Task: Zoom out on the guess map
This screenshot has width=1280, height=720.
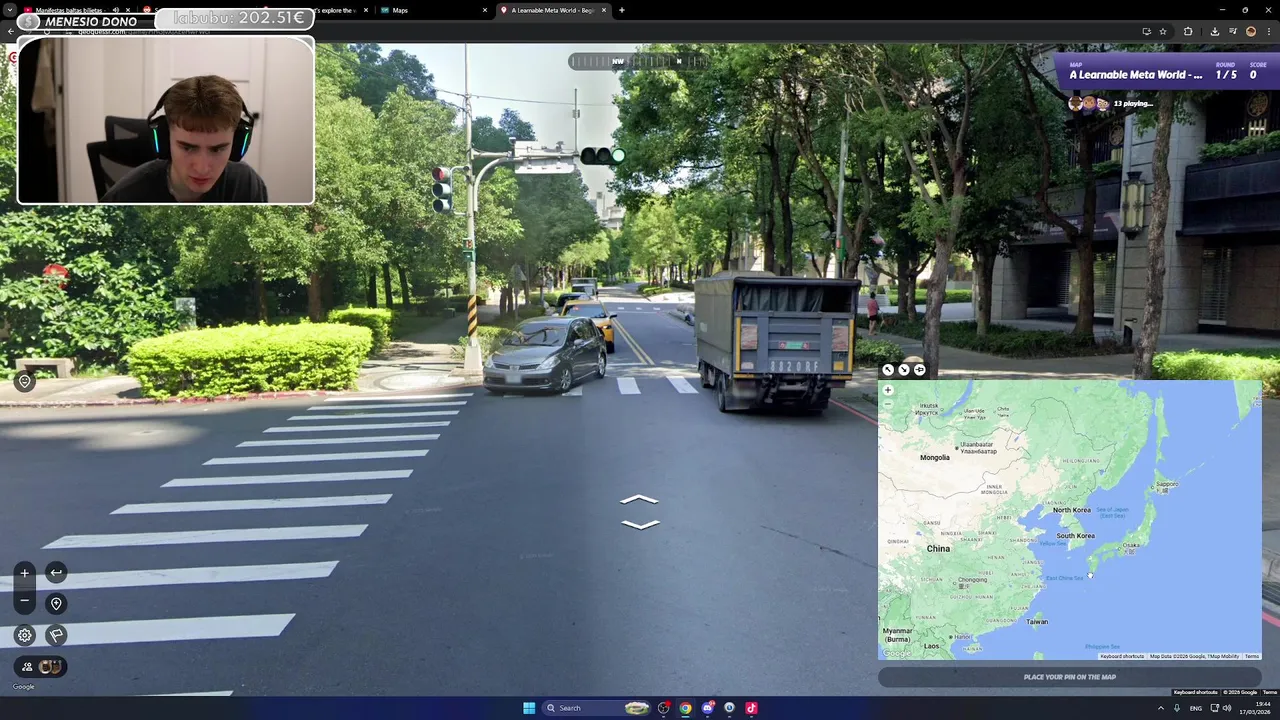Action: click(888, 404)
